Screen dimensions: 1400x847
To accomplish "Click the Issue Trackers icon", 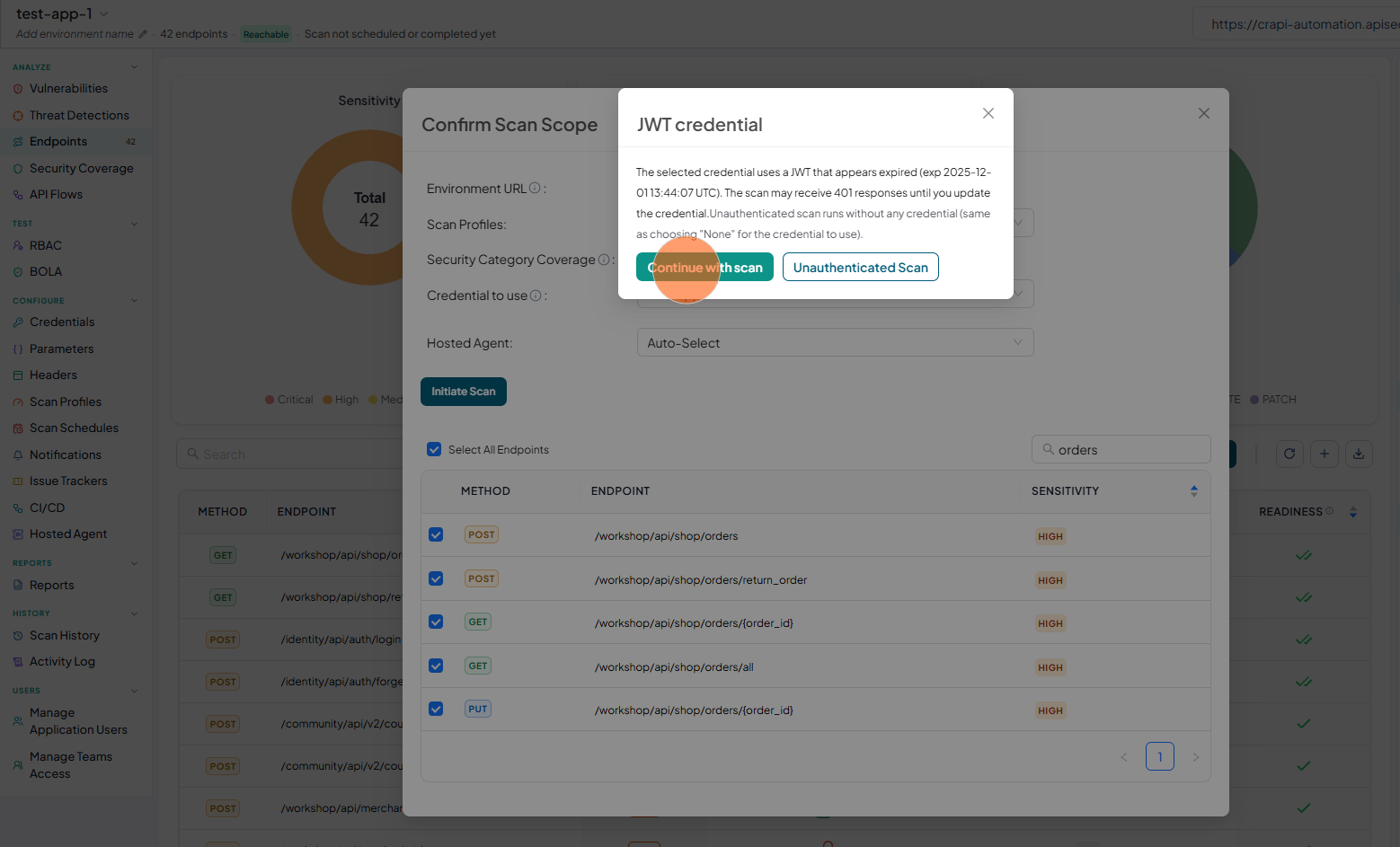I will [x=18, y=481].
